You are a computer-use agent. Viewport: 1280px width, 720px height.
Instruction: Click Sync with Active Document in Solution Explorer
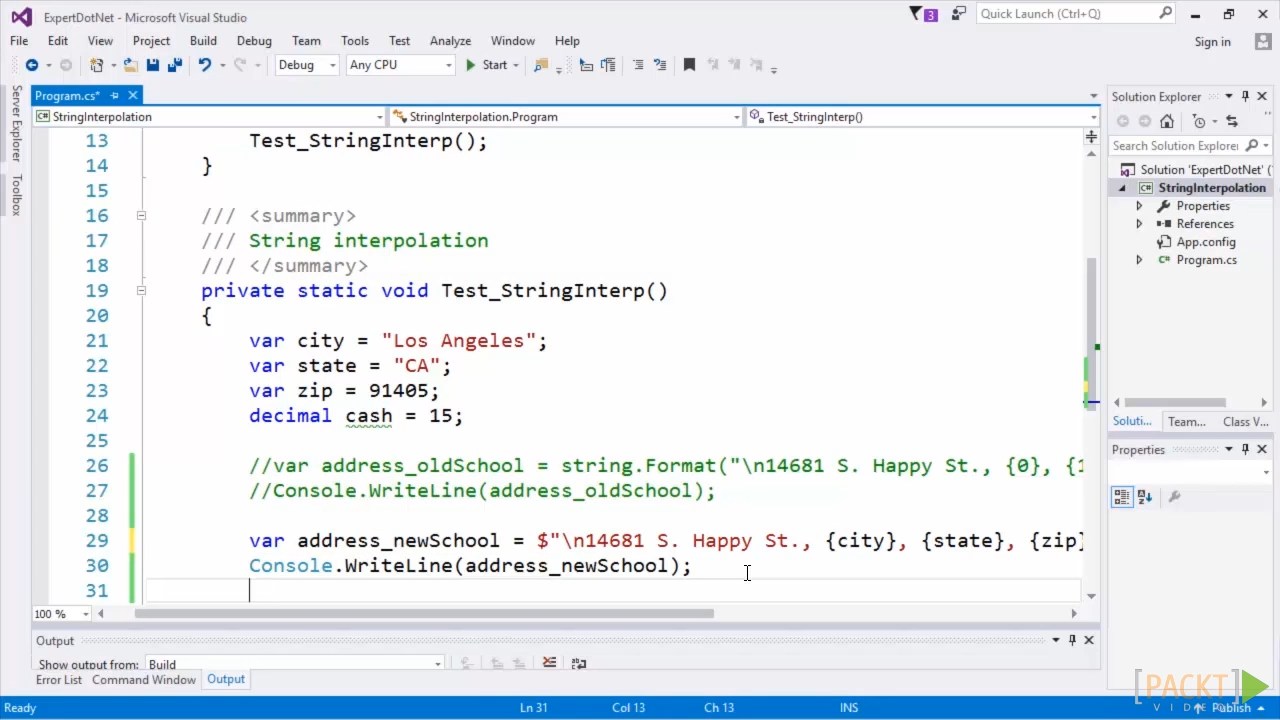point(1232,121)
